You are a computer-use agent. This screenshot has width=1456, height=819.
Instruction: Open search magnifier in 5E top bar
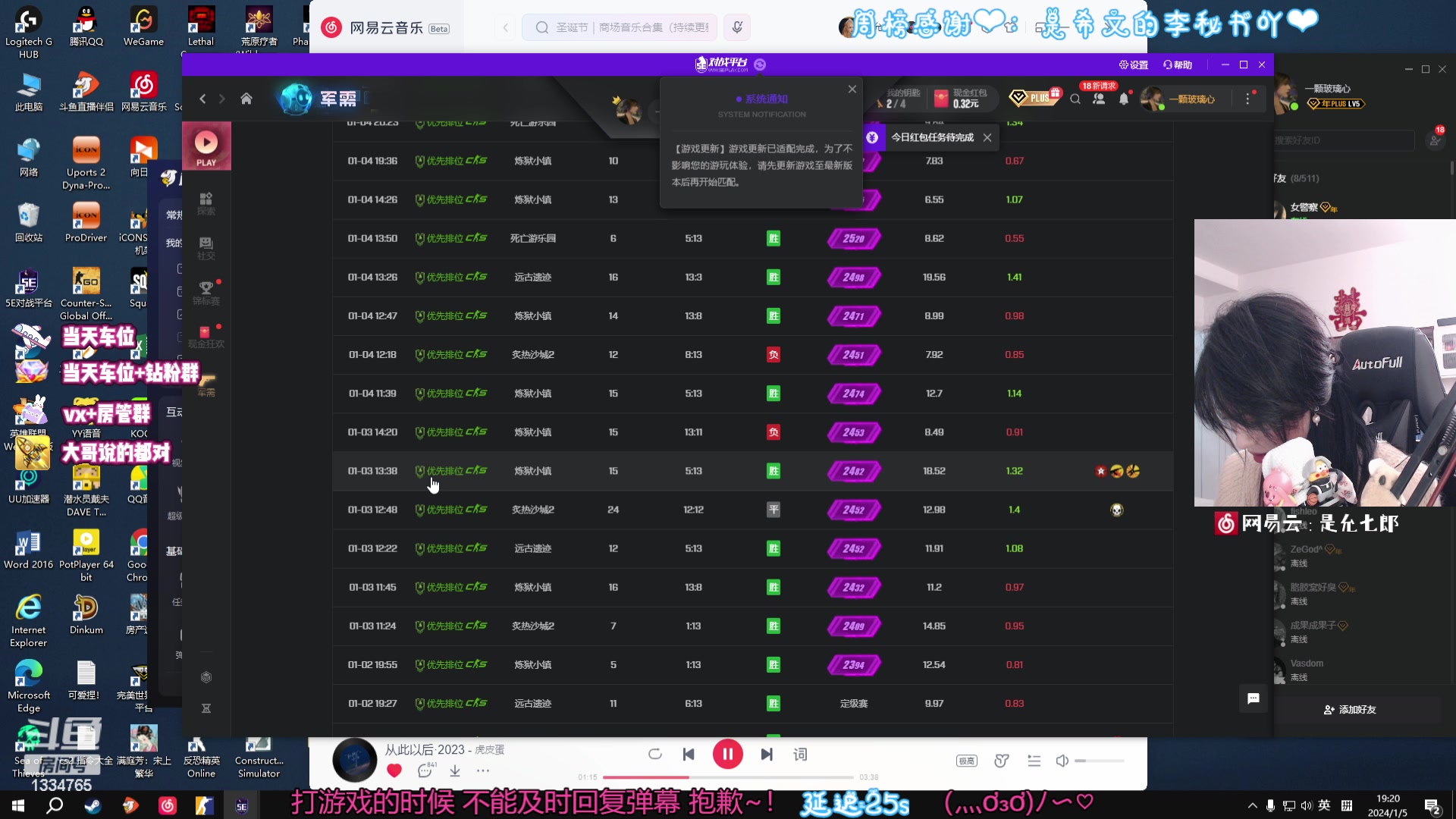click(x=1075, y=99)
